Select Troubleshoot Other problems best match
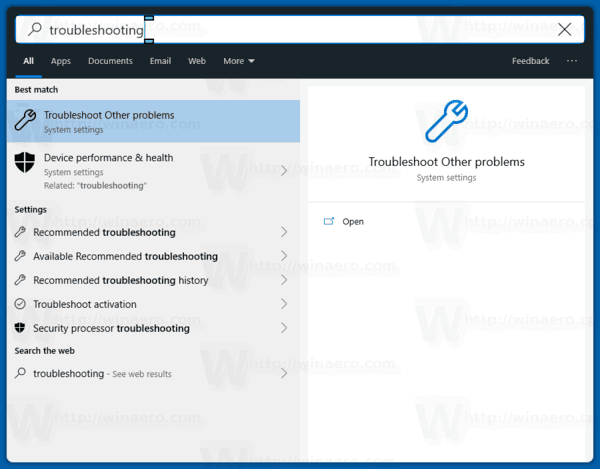Screen dimensions: 600x469 pyautogui.click(x=153, y=121)
